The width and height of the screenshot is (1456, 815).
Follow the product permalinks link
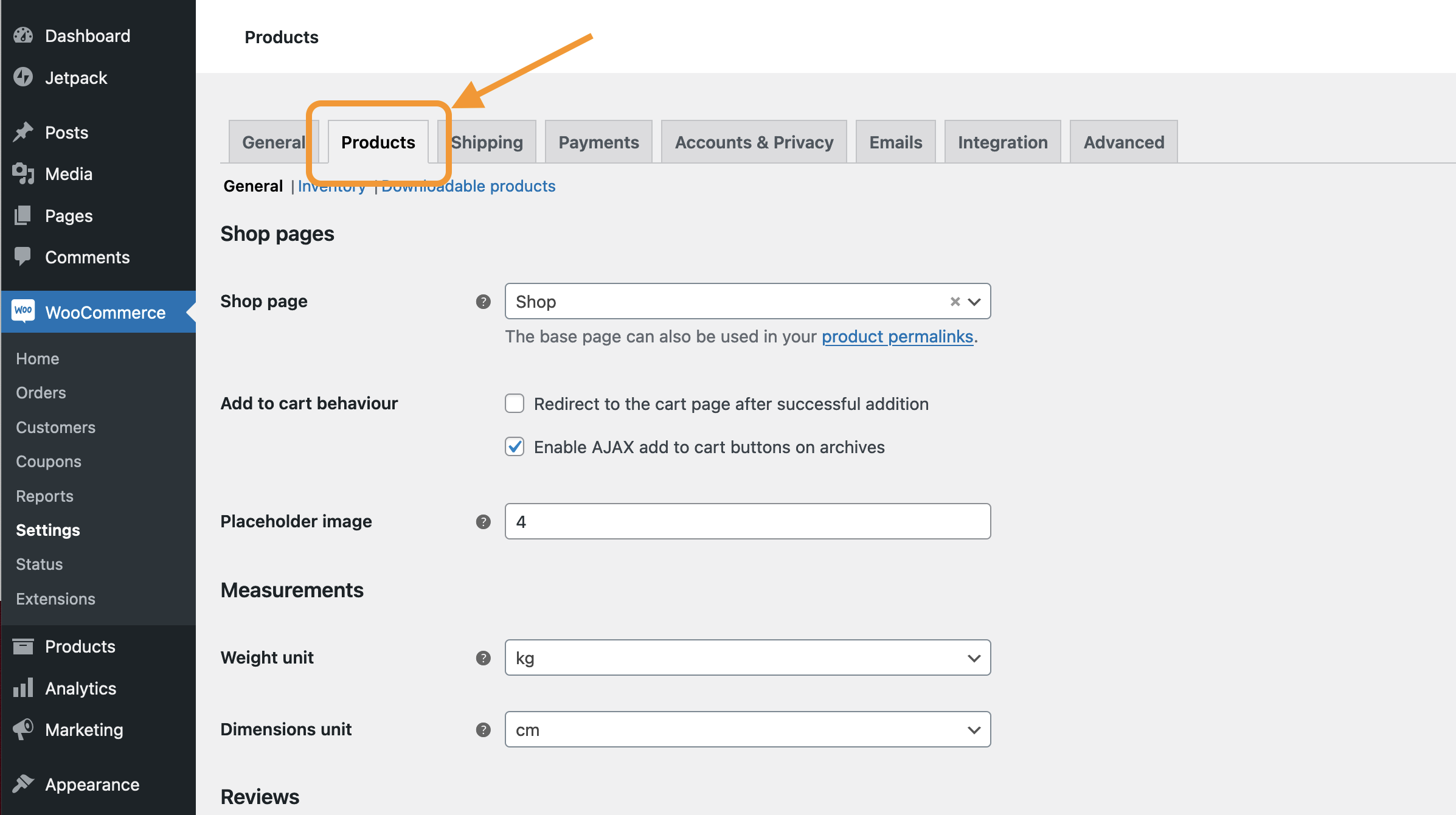[x=897, y=336]
